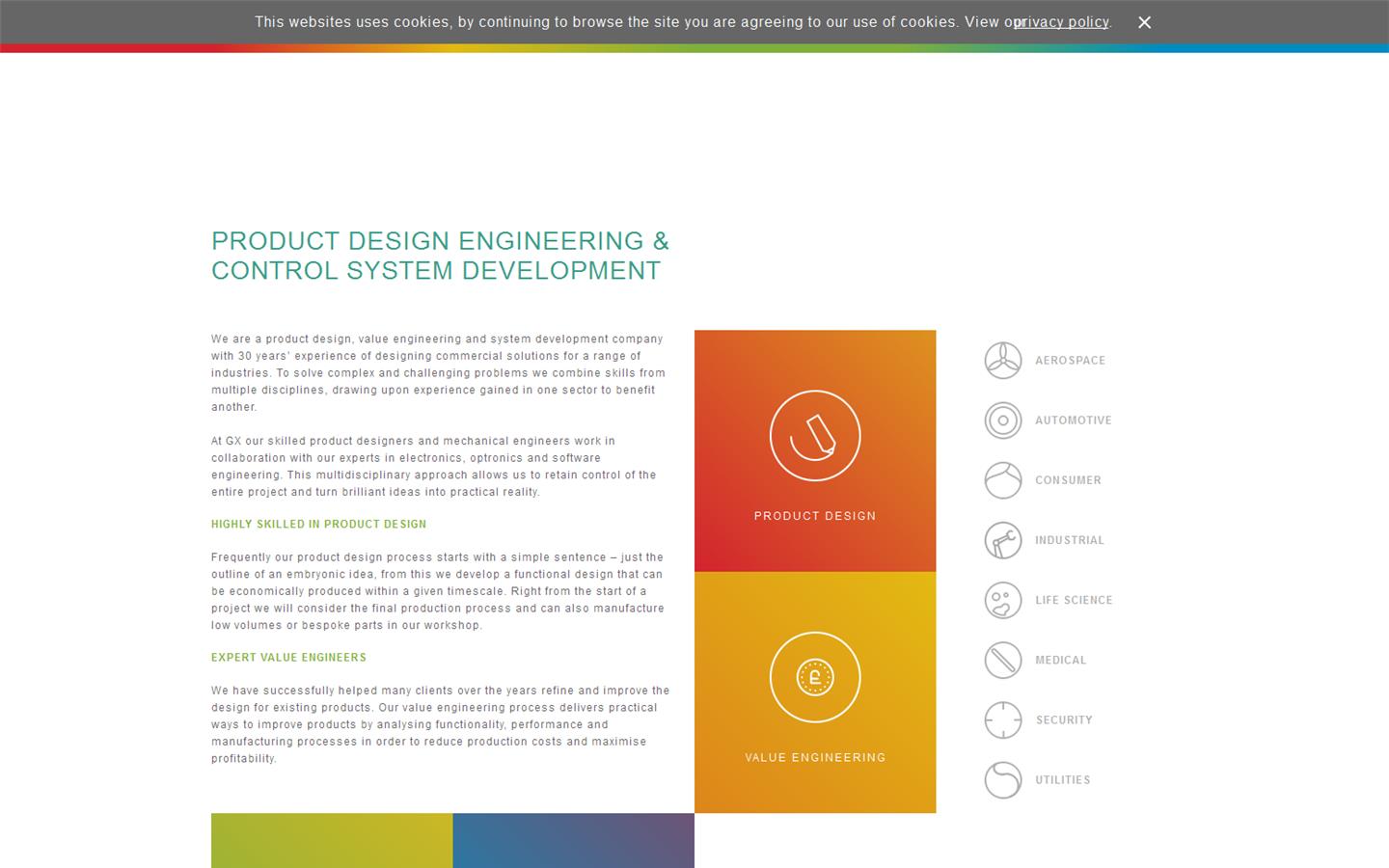
Task: Click the Utilities pipe icon
Action: point(1003,779)
